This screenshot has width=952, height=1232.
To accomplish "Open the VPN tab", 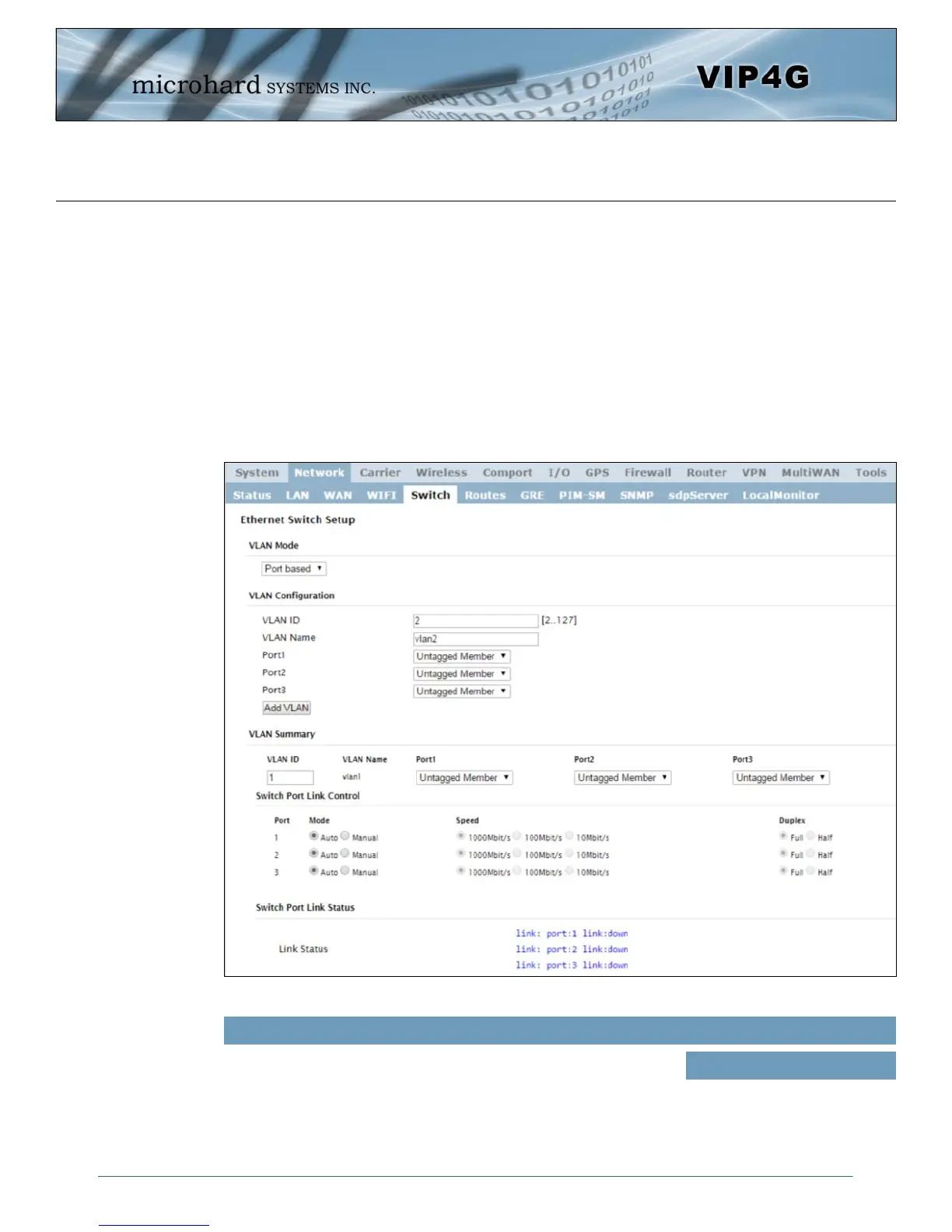I will point(754,473).
